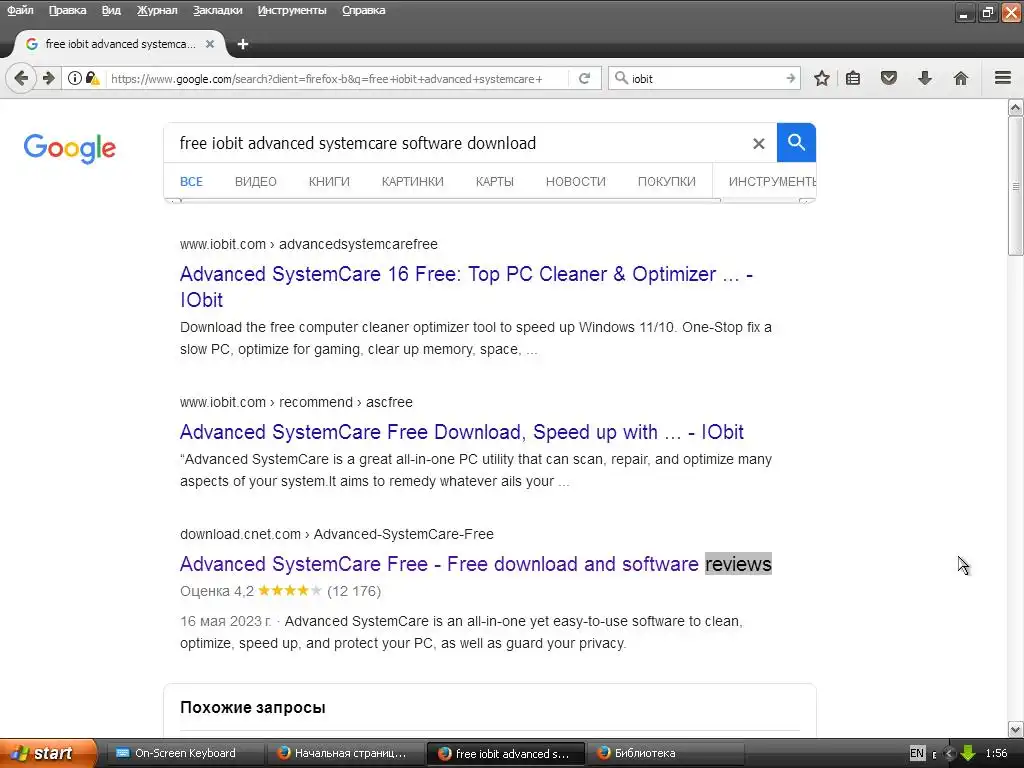Screen dimensions: 1024x768
Task: Go to home page icon
Action: [x=961, y=78]
